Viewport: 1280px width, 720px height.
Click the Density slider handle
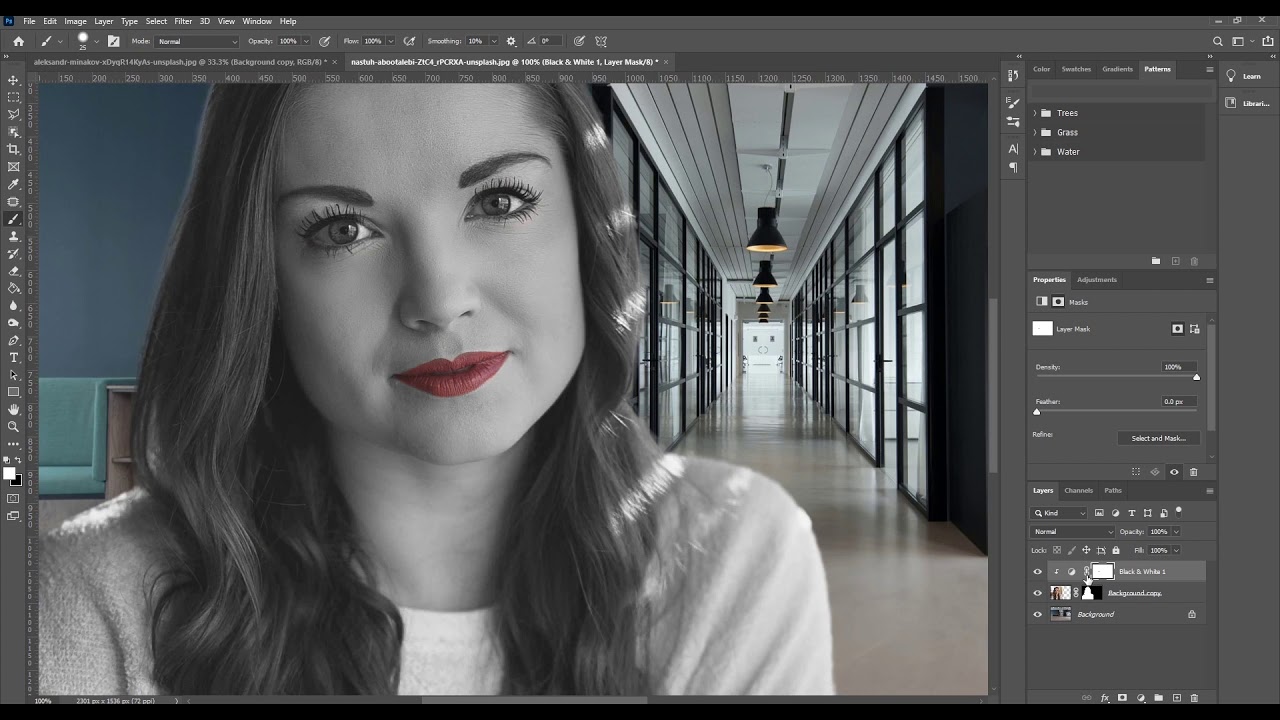1196,377
